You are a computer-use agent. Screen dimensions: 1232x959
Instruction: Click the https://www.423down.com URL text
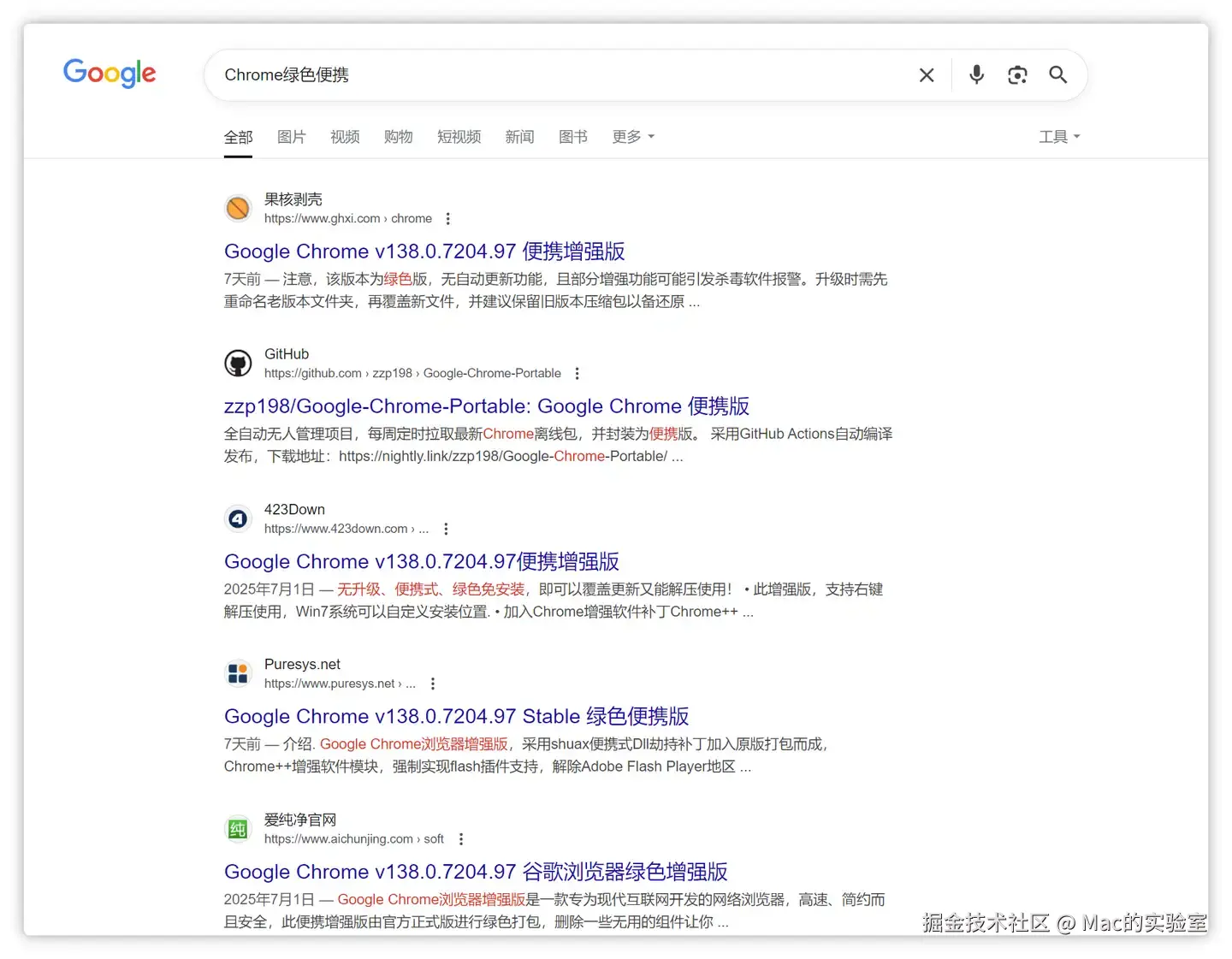click(x=346, y=530)
